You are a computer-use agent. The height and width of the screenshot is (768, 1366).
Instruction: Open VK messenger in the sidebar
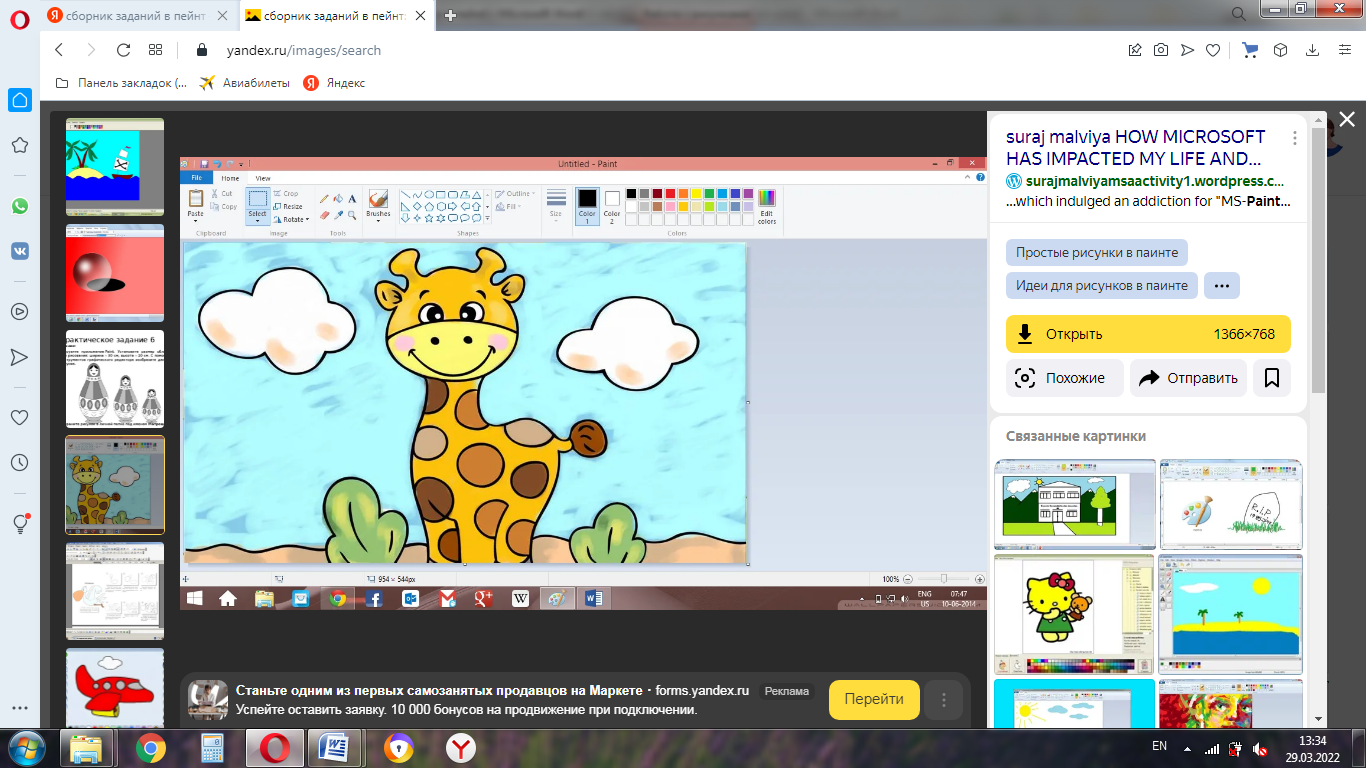tap(20, 251)
